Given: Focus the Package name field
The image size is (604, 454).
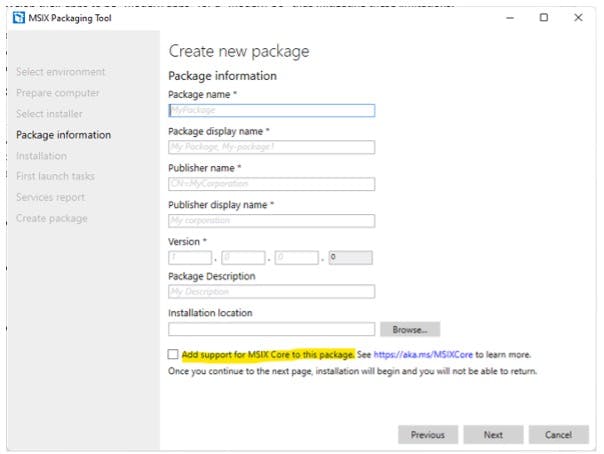Looking at the screenshot, I should point(272,111).
